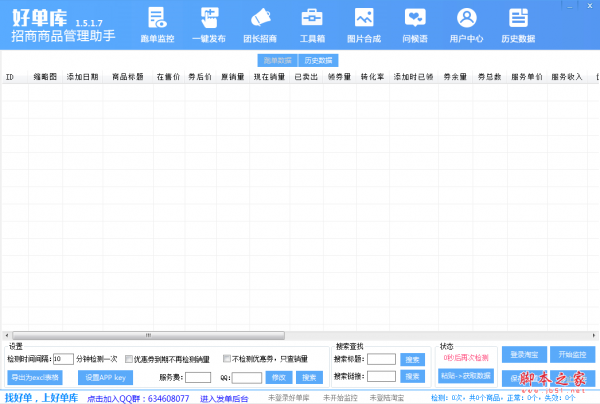The width and height of the screenshot is (600, 404).
Task: Click the ID column header
Action: click(x=15, y=77)
